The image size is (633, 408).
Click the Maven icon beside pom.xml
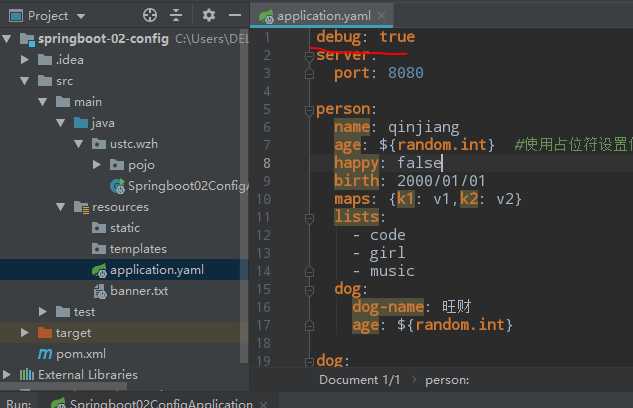45,354
